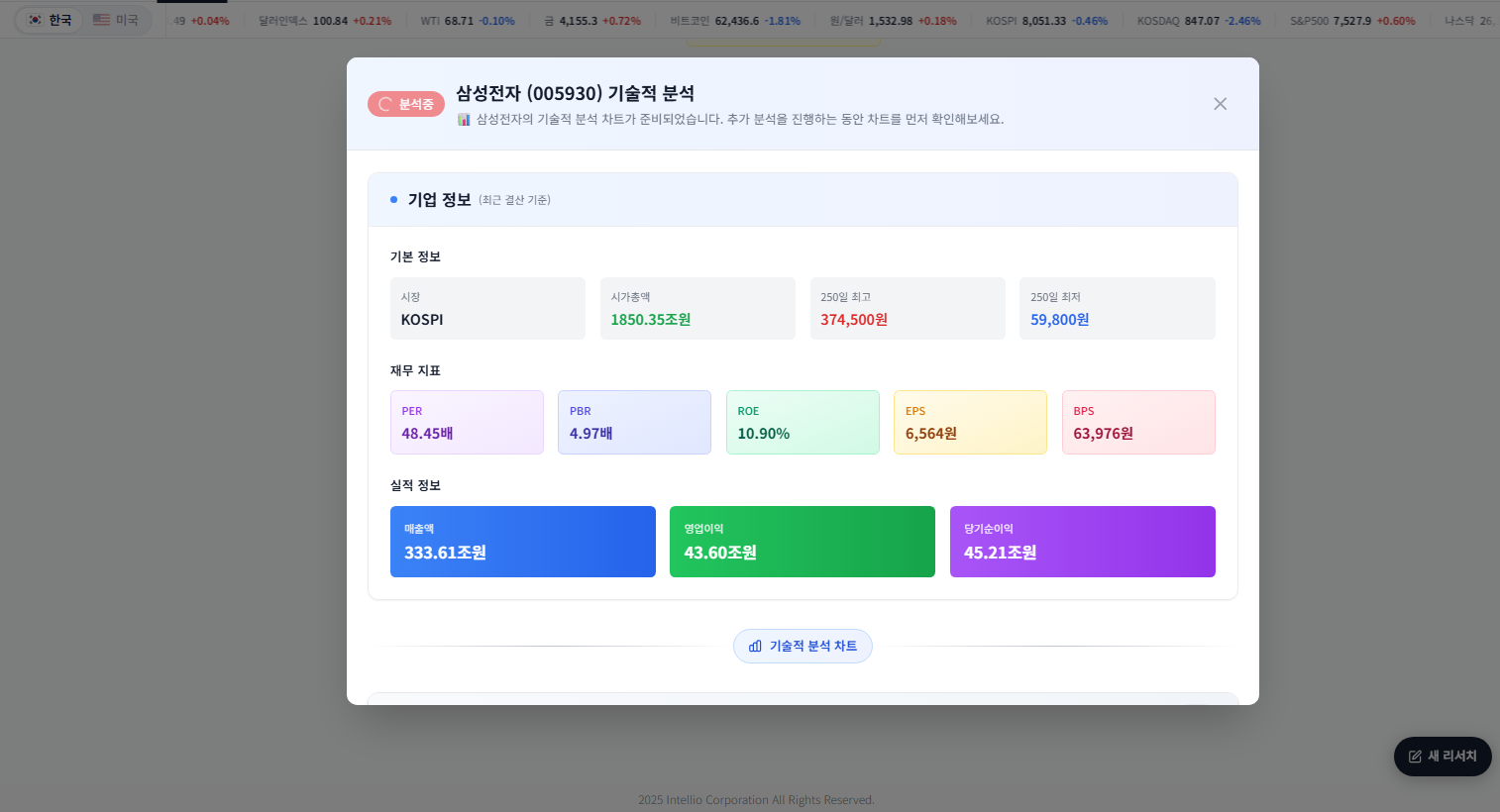Click the WTI 68.71 ticker item
The image size is (1500, 812).
pos(467,21)
